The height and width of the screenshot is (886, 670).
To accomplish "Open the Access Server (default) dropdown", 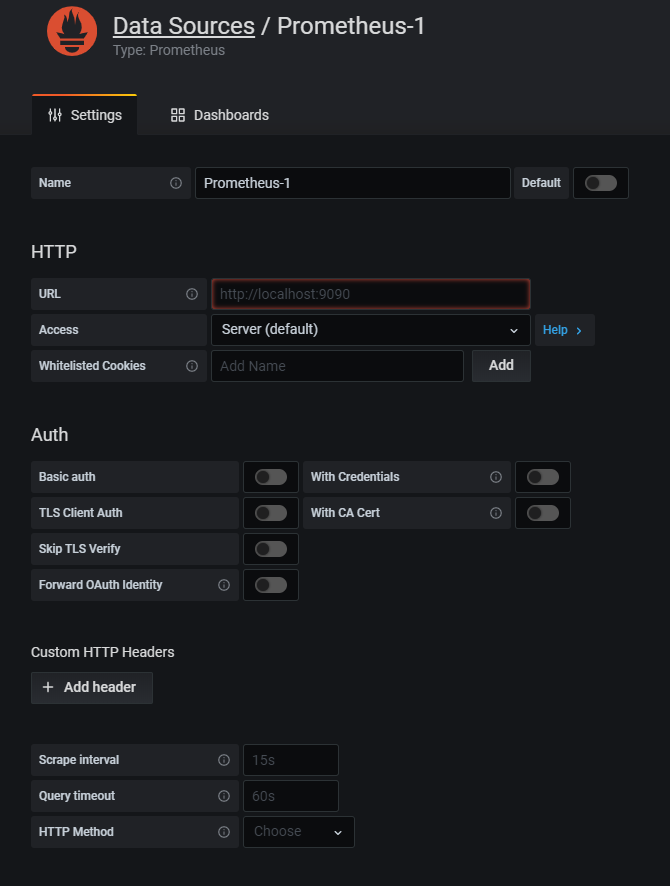I will point(371,330).
